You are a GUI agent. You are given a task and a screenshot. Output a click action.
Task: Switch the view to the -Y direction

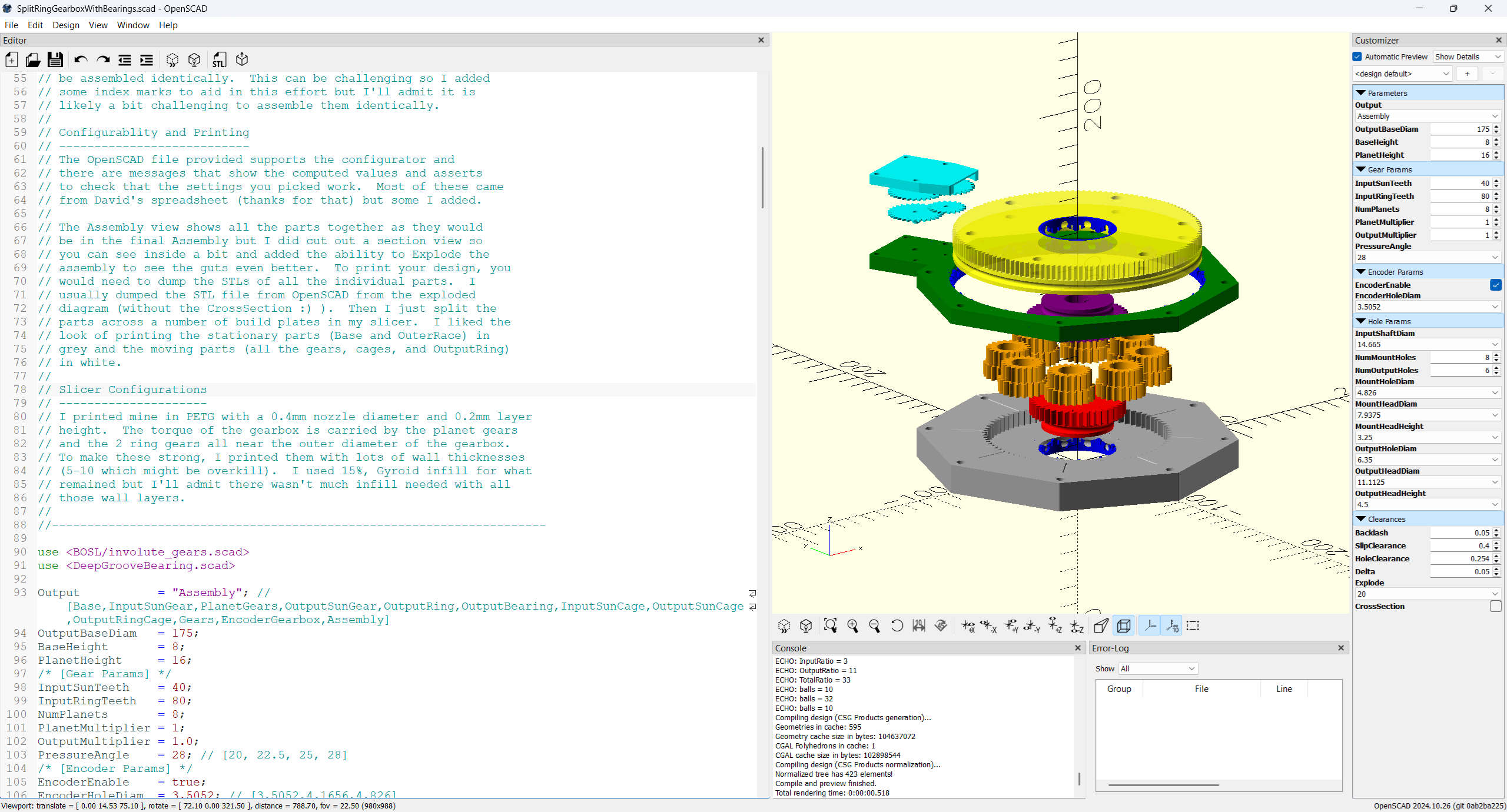1033,625
